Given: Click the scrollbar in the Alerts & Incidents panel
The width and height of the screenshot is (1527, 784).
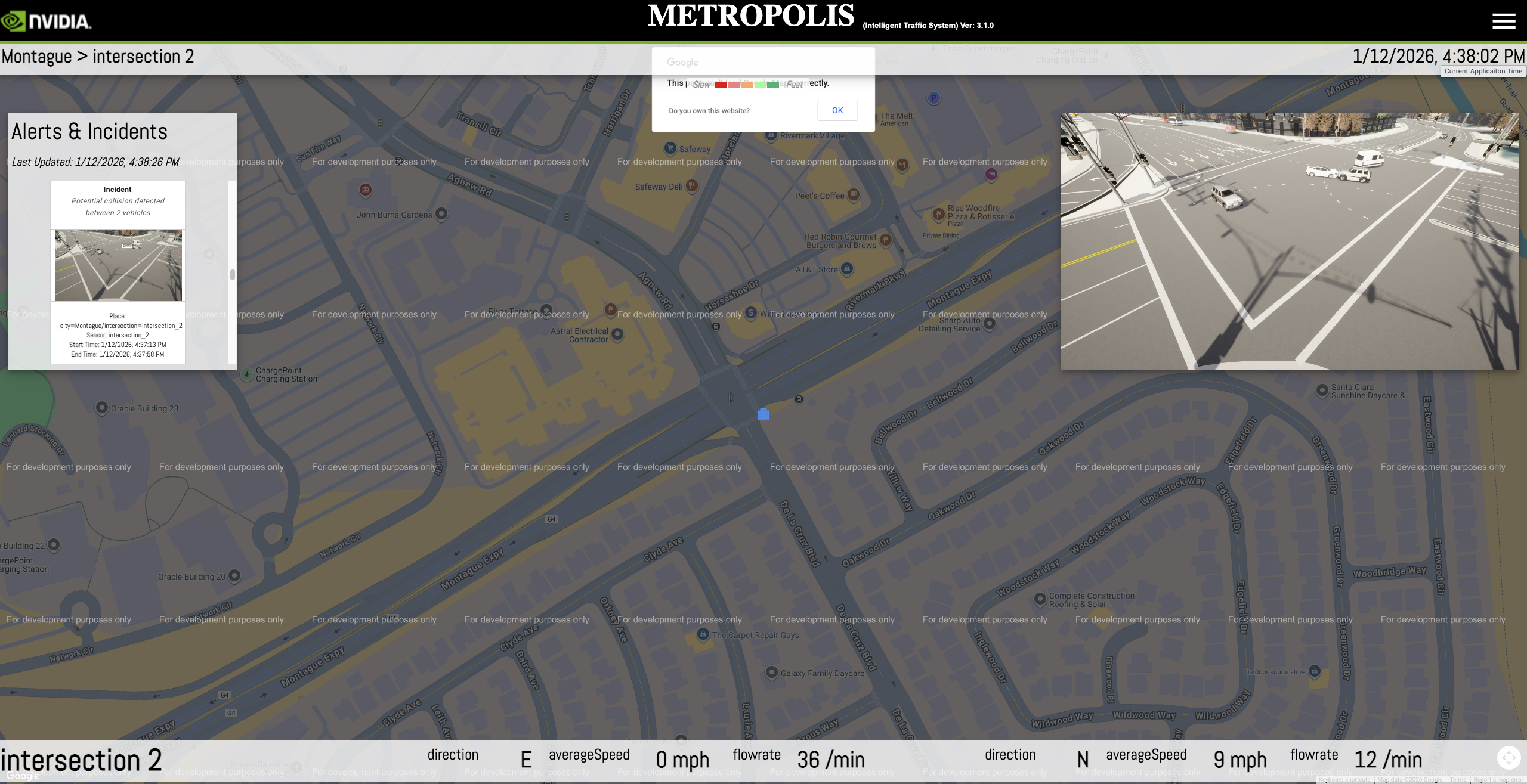Looking at the screenshot, I should [x=232, y=275].
